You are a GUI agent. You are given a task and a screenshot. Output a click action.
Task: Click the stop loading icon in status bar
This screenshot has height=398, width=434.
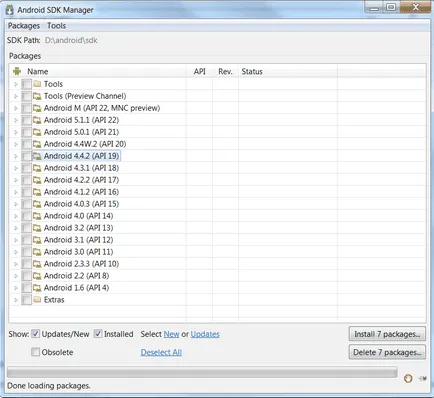pyautogui.click(x=408, y=378)
